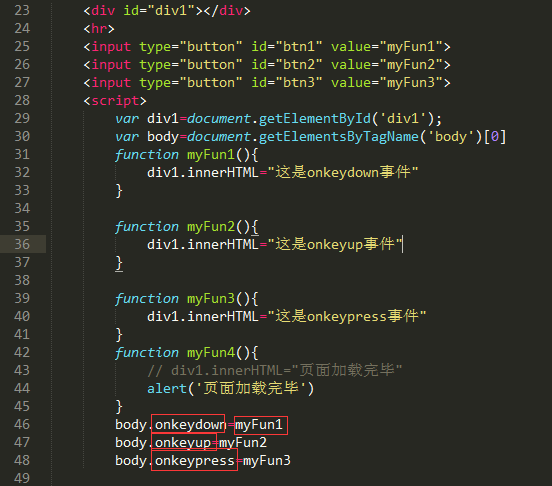Viewport: 552px width, 486px height.
Task: Click onkeypress on line 48
Action: point(195,461)
